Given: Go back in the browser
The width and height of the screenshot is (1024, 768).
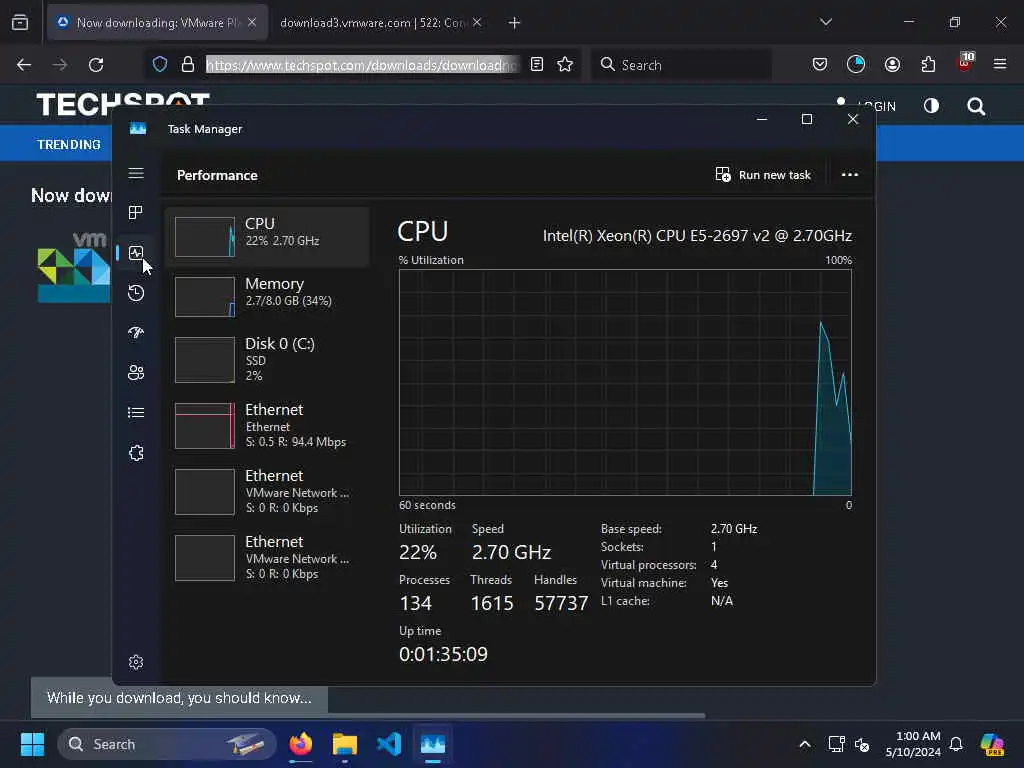Looking at the screenshot, I should (x=24, y=65).
